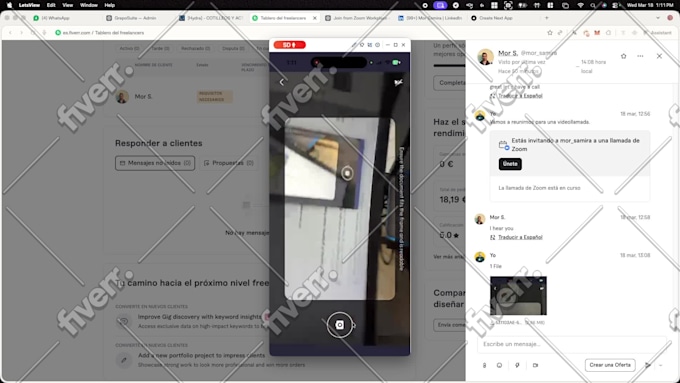This screenshot has width=680, height=383.
Task: Click the Completa button on the profile card
Action: 451,83
